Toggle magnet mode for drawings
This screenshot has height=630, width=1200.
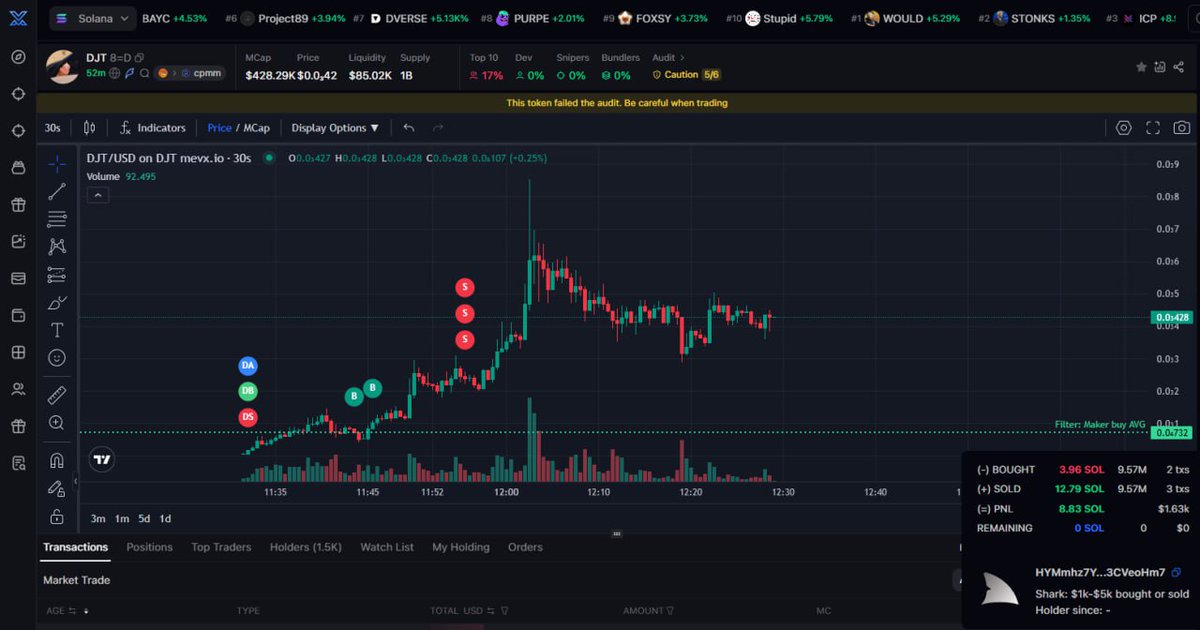[57, 461]
